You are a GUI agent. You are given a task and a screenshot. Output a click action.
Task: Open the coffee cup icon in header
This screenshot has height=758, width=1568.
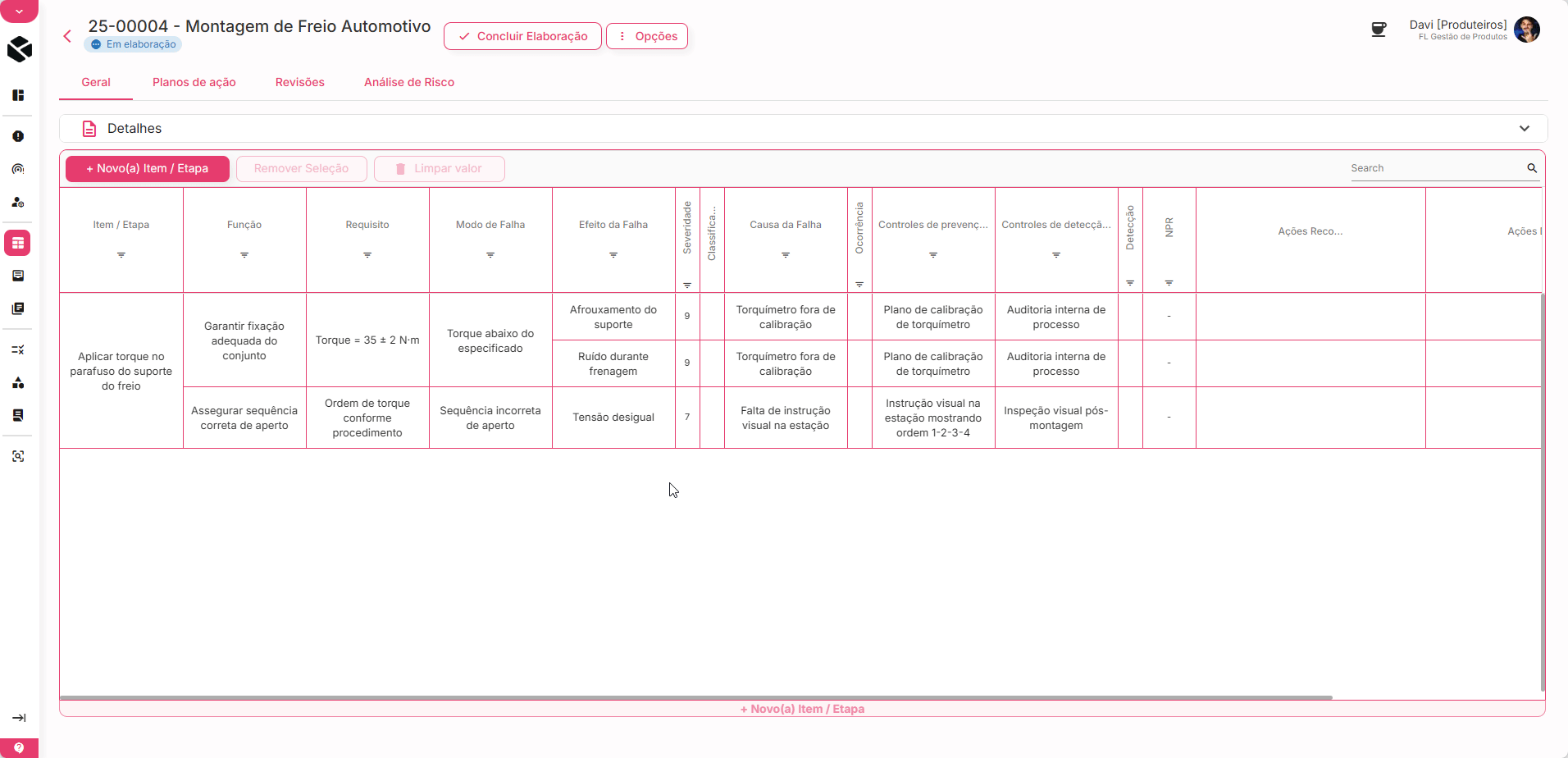1379,30
